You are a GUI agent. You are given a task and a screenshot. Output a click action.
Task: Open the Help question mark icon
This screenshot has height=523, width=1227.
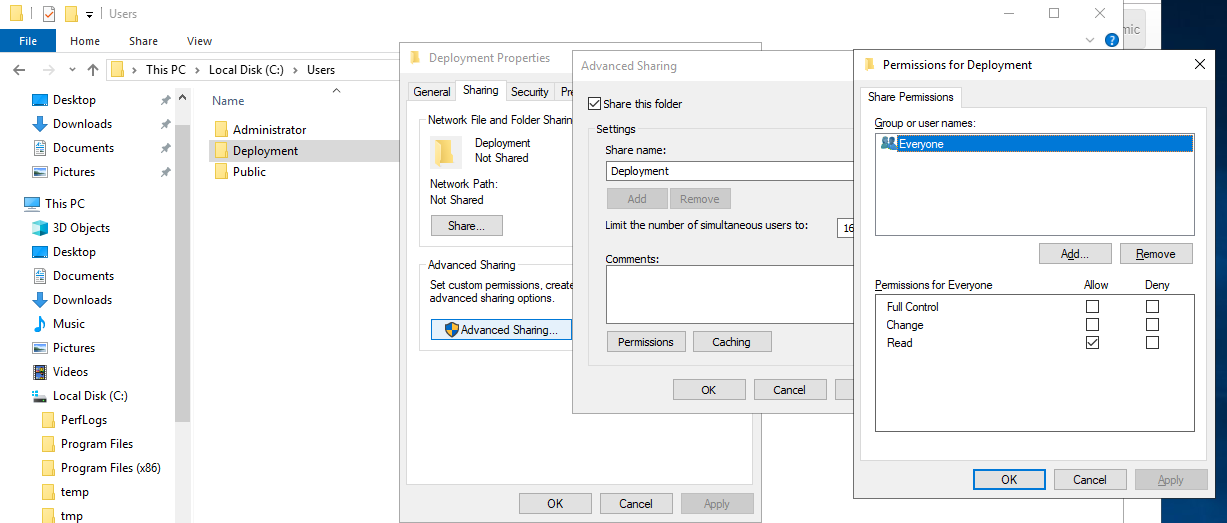[x=1111, y=41]
